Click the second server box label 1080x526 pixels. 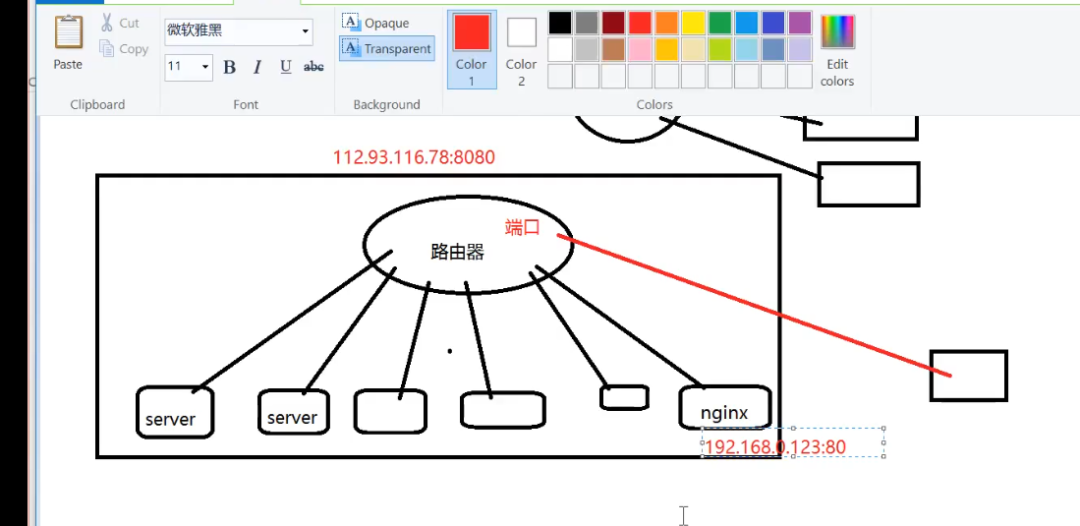292,417
